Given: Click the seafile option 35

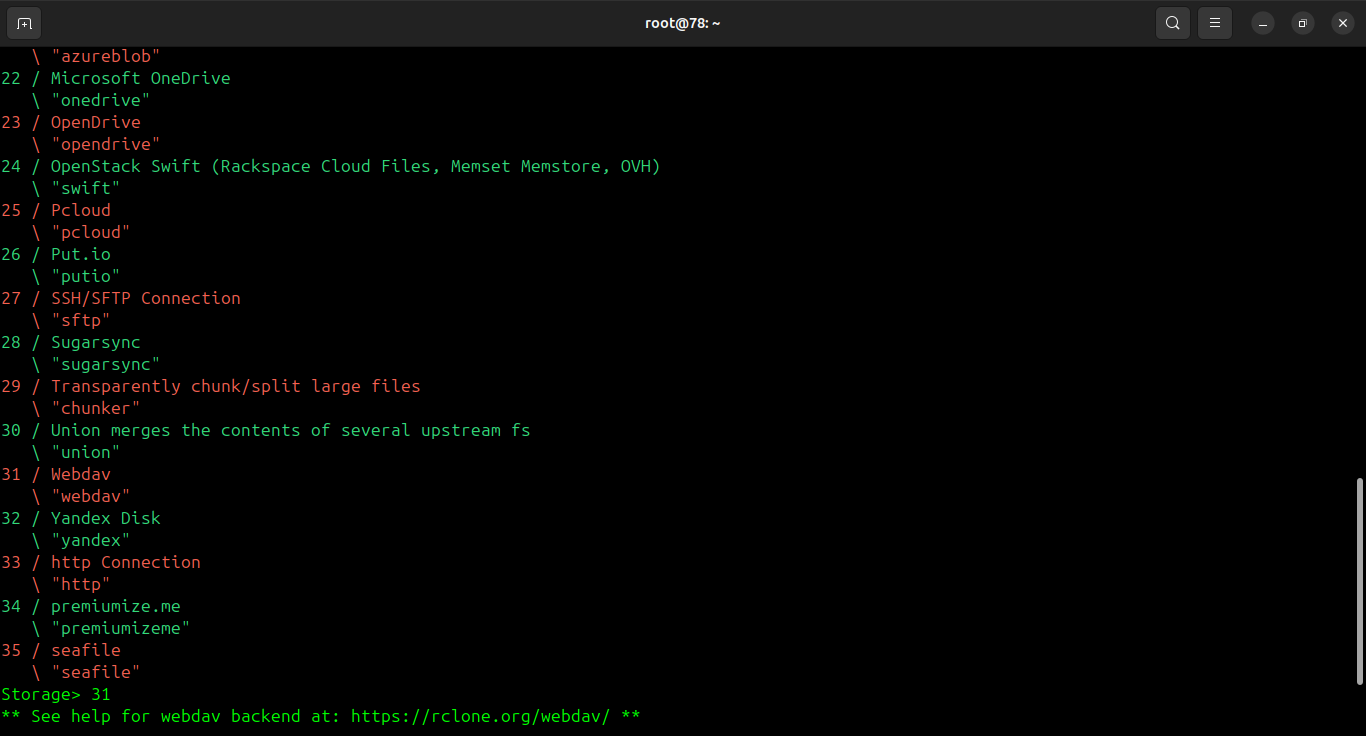Looking at the screenshot, I should pyautogui.click(x=61, y=650).
